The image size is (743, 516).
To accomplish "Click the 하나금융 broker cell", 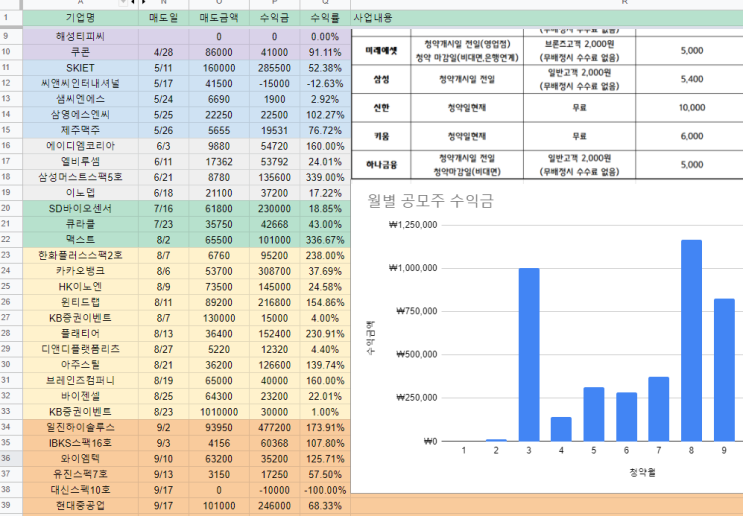I will pyautogui.click(x=381, y=165).
